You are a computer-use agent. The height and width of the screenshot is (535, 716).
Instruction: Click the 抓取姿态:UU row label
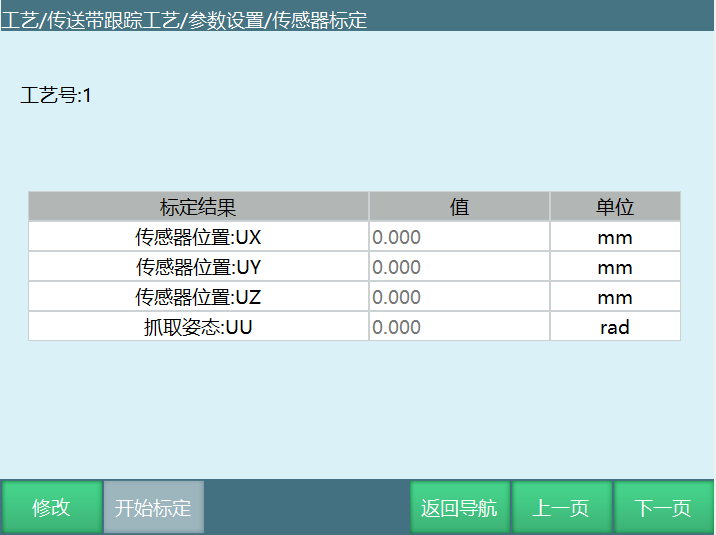[198, 327]
